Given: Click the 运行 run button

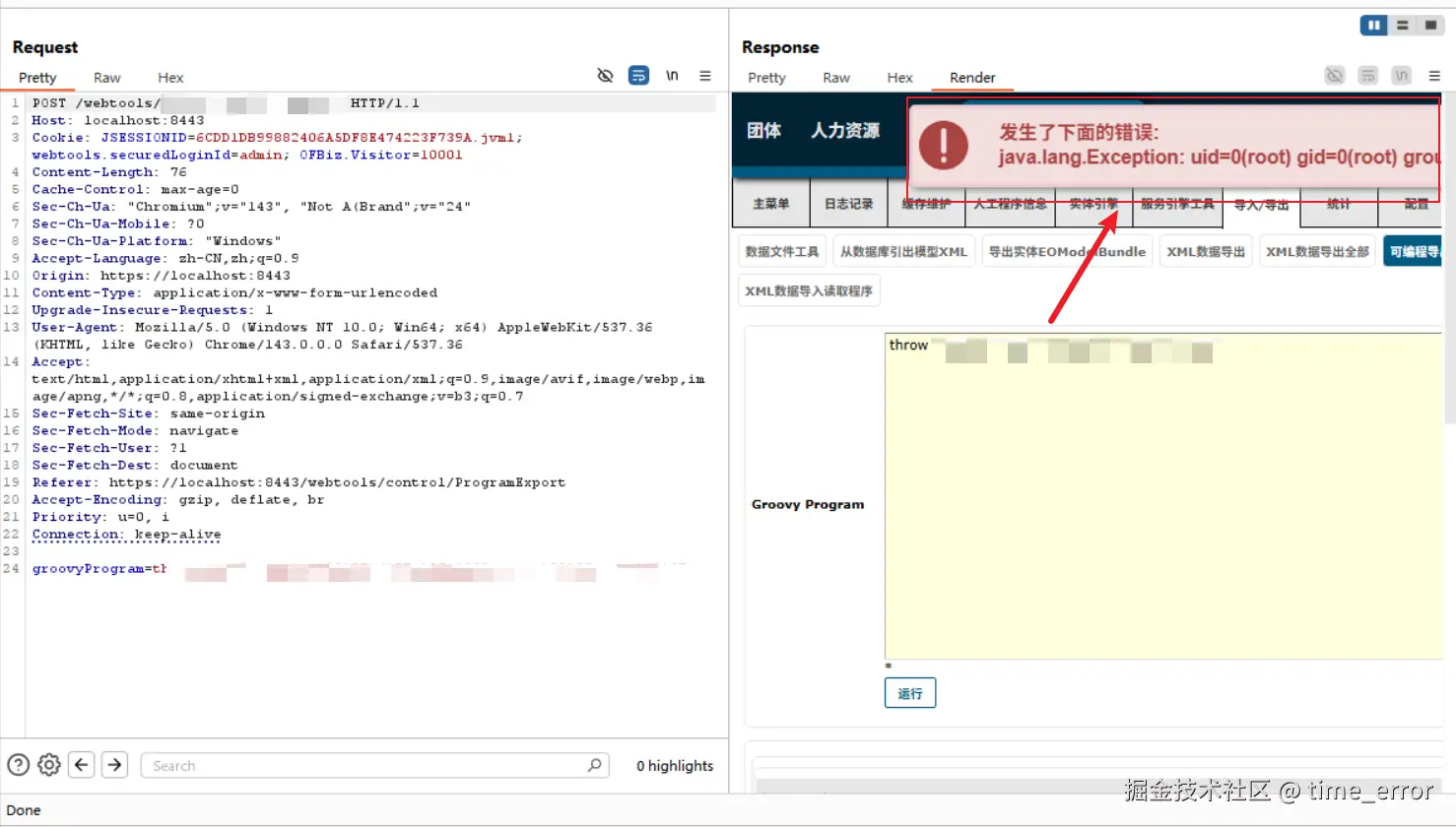Looking at the screenshot, I should point(910,693).
